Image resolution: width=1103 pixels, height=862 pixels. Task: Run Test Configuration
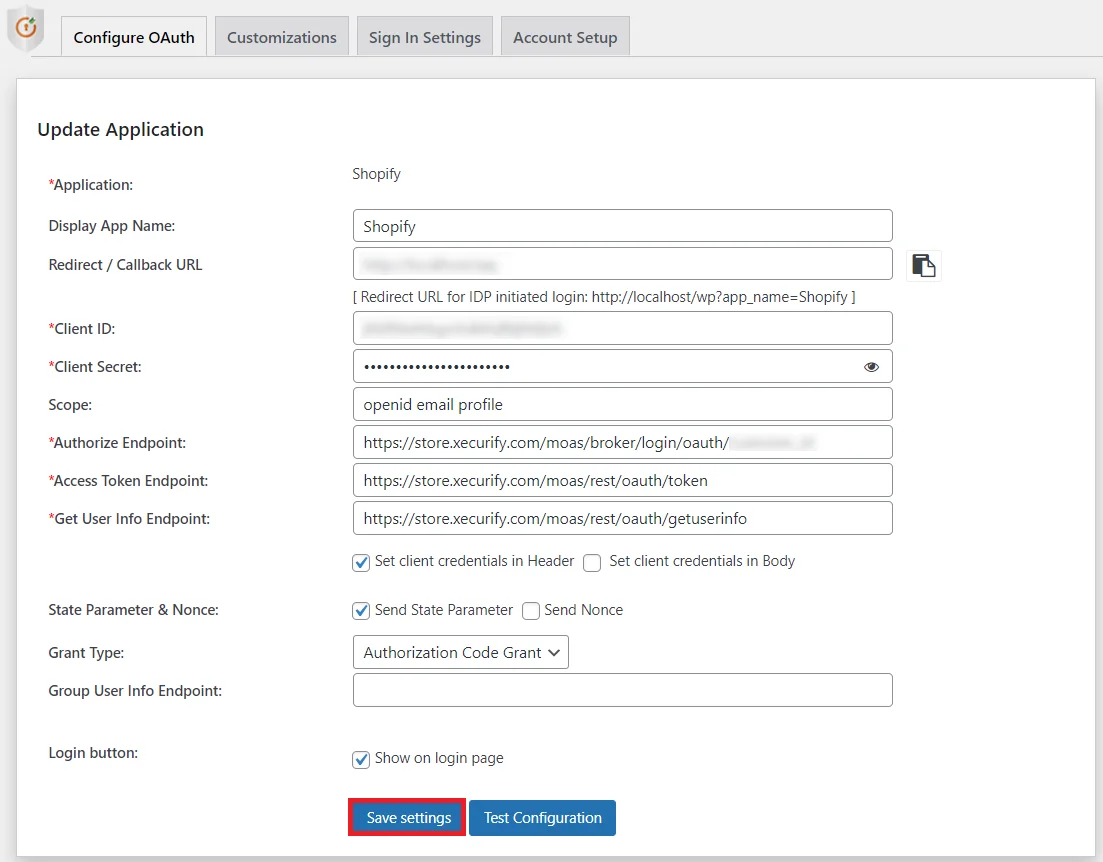[x=542, y=817]
